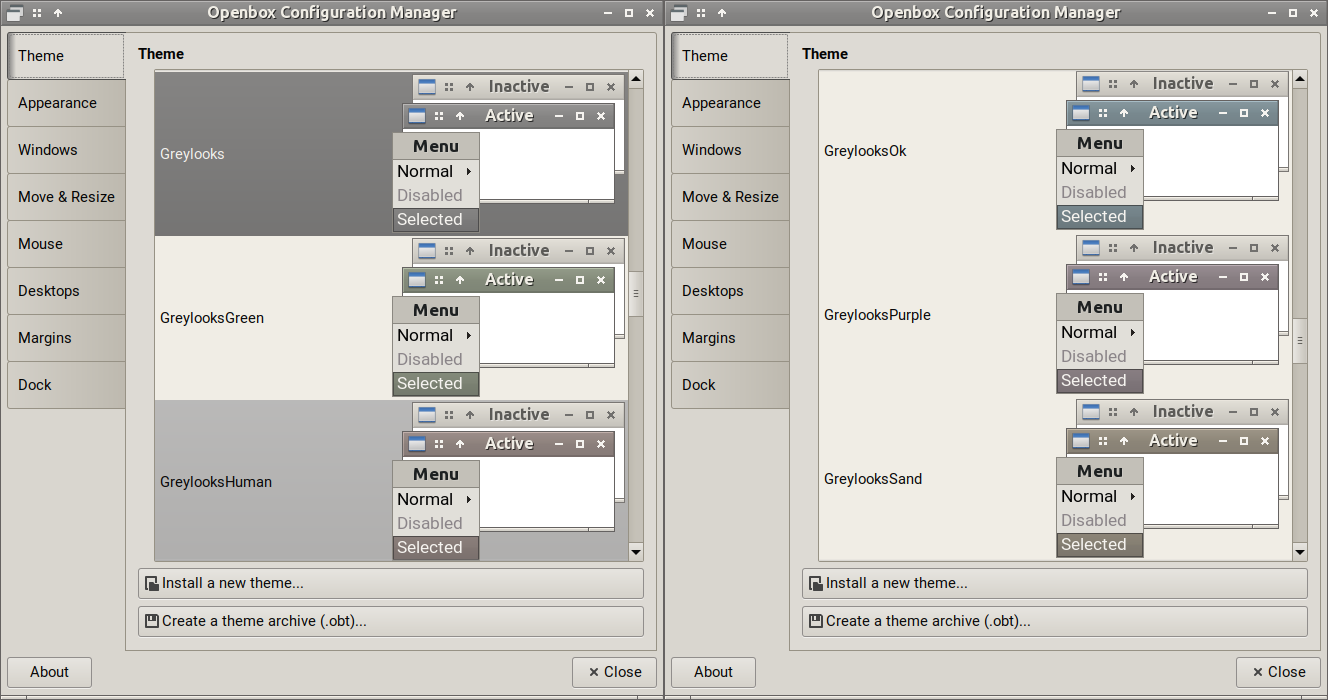
Task: Click all-desktops dots icon in left titlebar
Action: pos(37,13)
